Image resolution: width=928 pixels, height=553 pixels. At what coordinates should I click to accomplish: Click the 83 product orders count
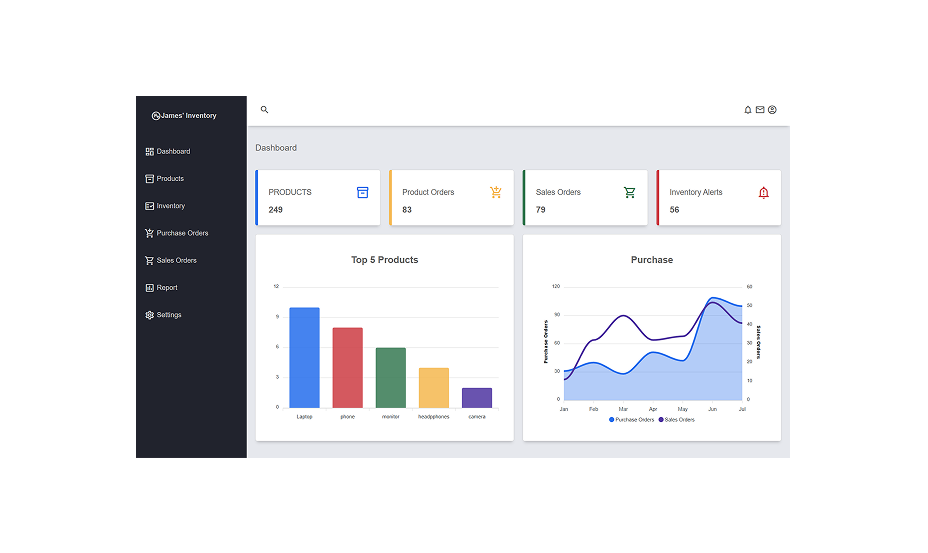coord(407,210)
